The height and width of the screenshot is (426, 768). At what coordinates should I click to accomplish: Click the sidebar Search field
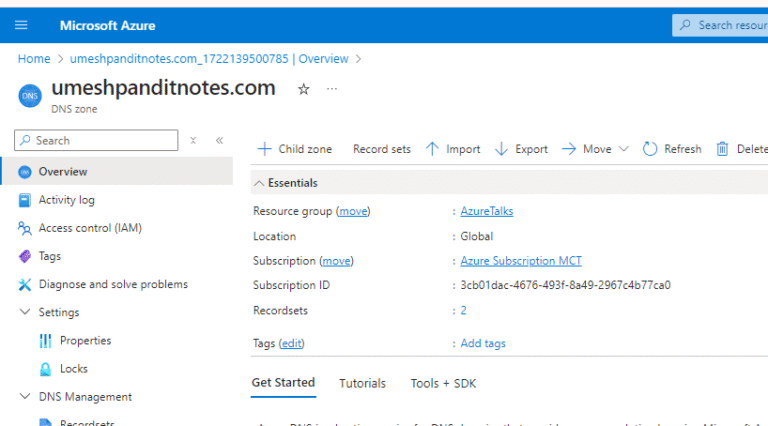pos(96,141)
